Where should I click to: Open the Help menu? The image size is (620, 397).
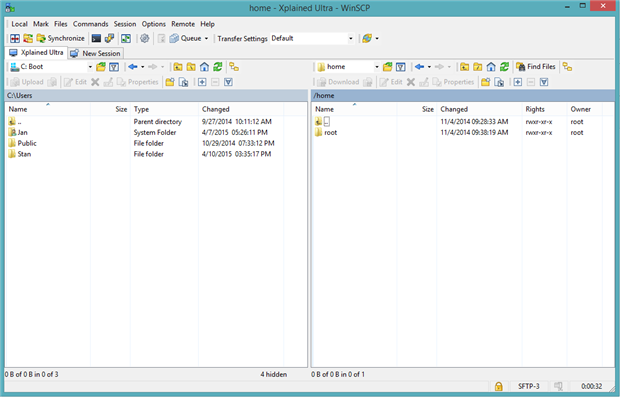tap(207, 24)
